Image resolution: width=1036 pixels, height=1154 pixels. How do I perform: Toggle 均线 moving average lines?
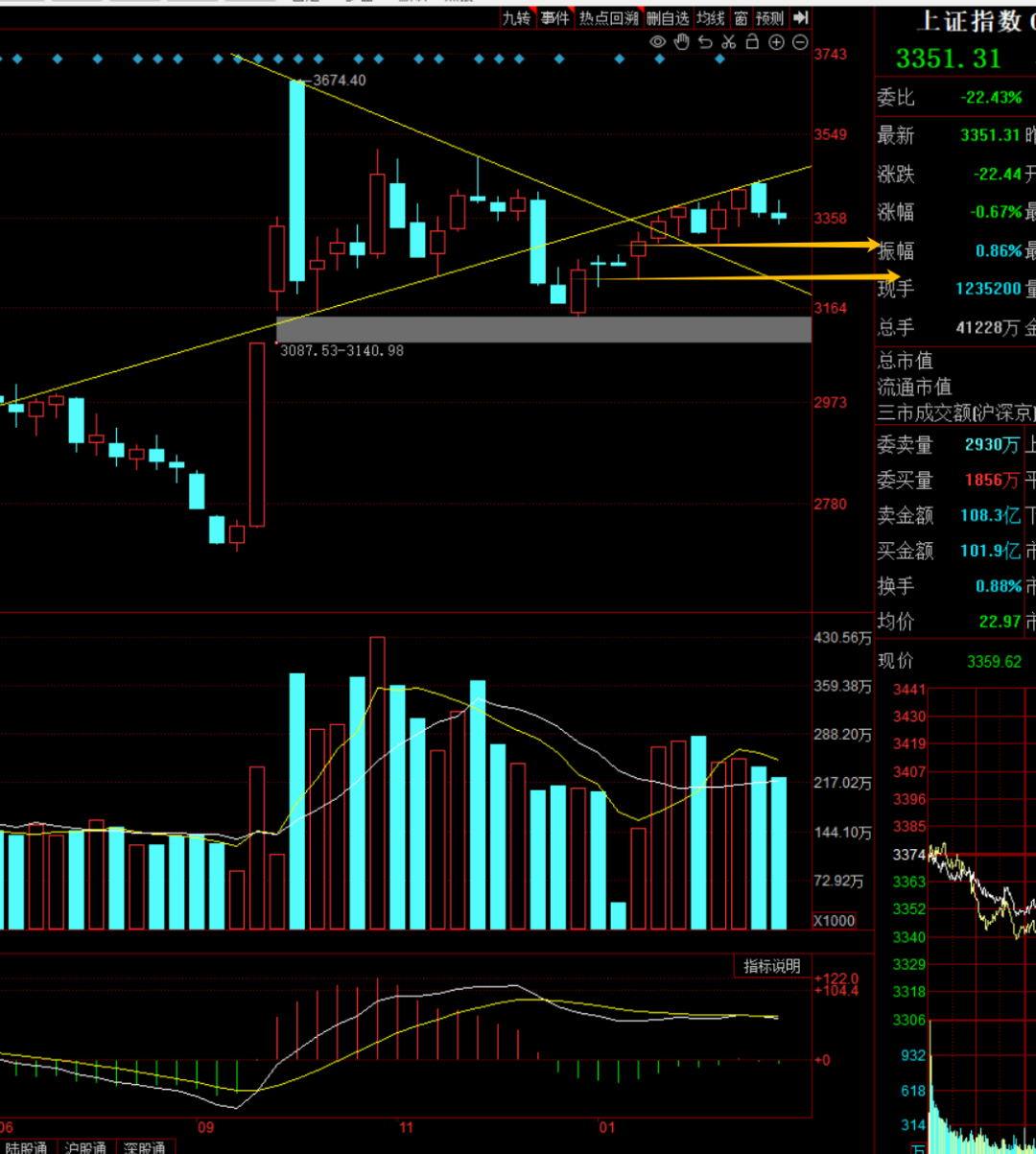pyautogui.click(x=711, y=17)
